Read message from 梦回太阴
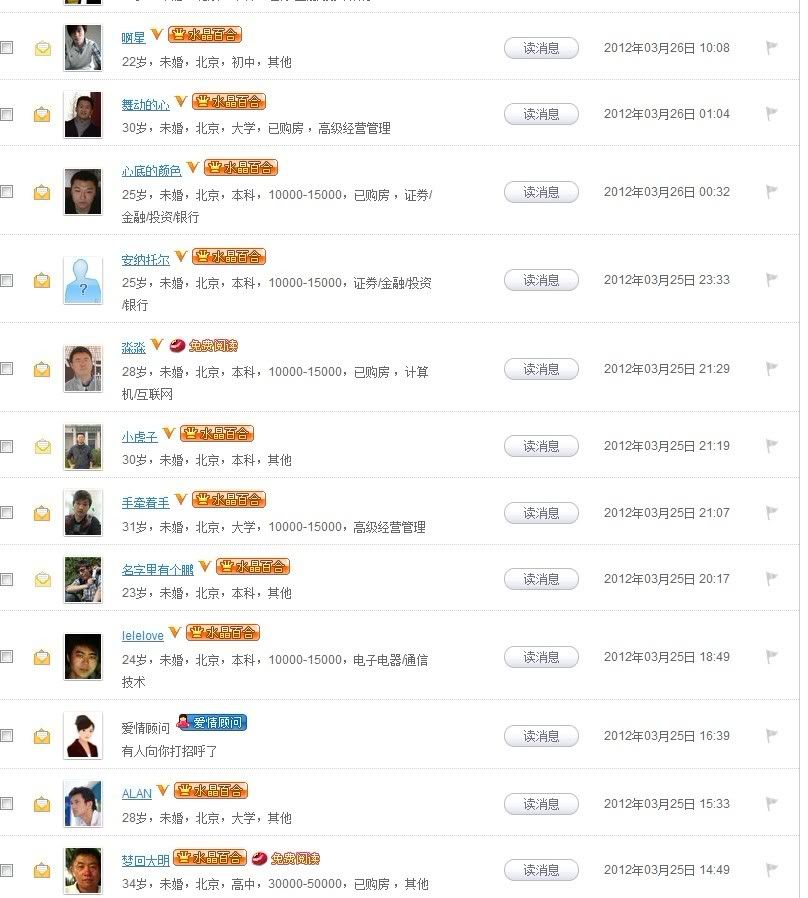The width and height of the screenshot is (808, 898). (541, 870)
